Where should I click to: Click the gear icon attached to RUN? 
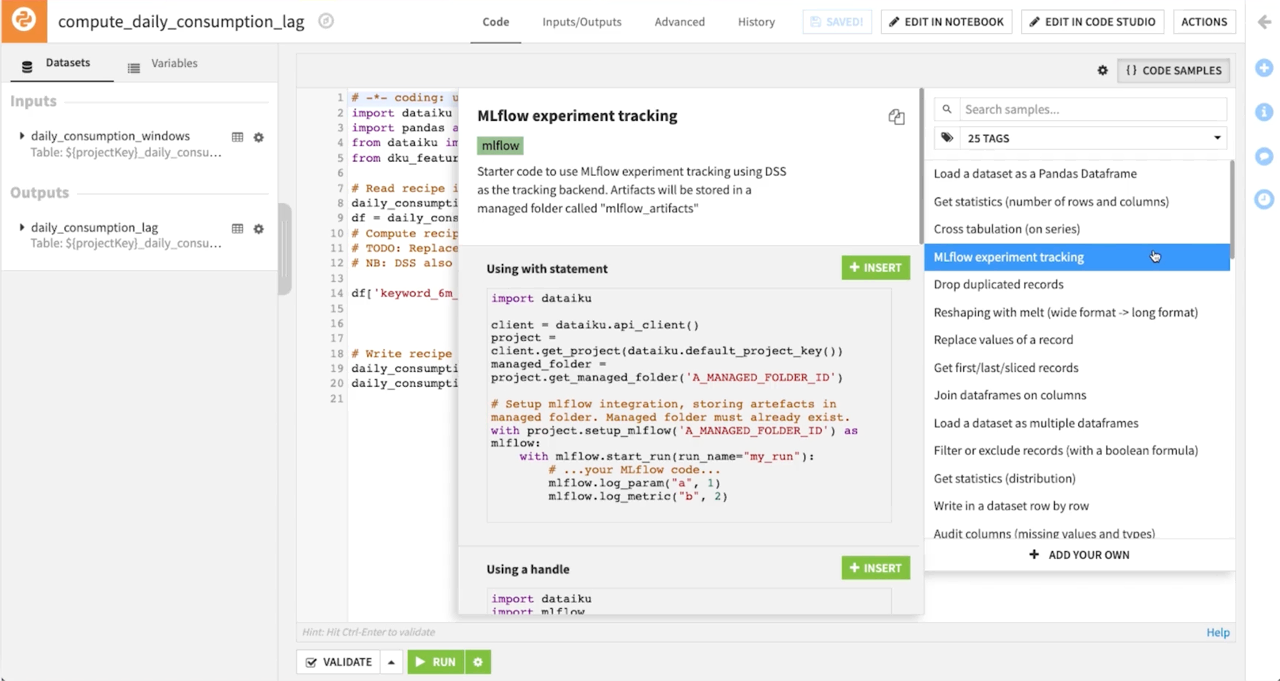(x=477, y=661)
